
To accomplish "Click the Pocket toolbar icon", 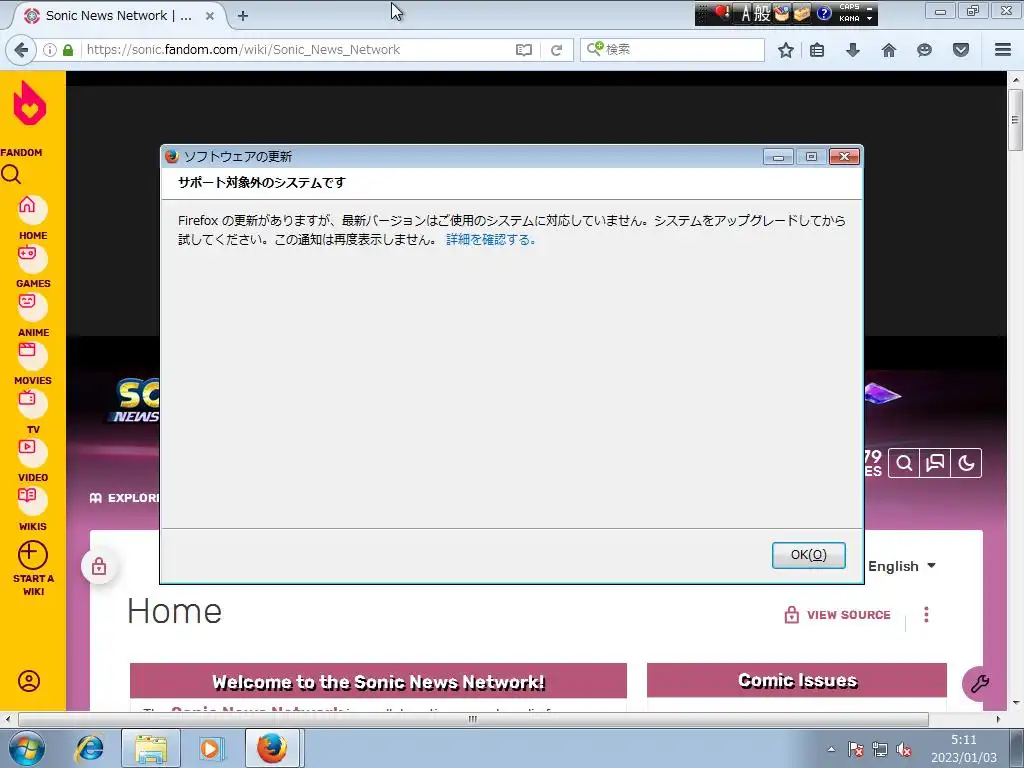I will point(961,50).
